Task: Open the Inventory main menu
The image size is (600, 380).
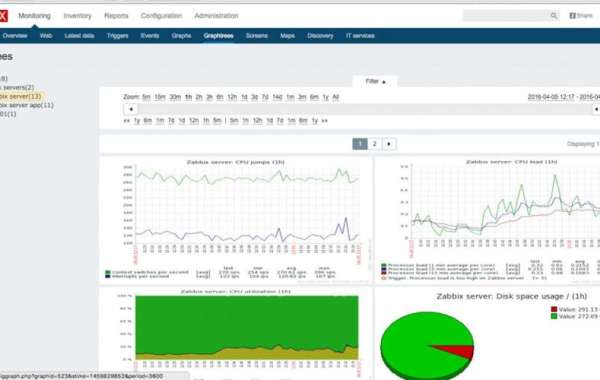Action: (x=77, y=16)
